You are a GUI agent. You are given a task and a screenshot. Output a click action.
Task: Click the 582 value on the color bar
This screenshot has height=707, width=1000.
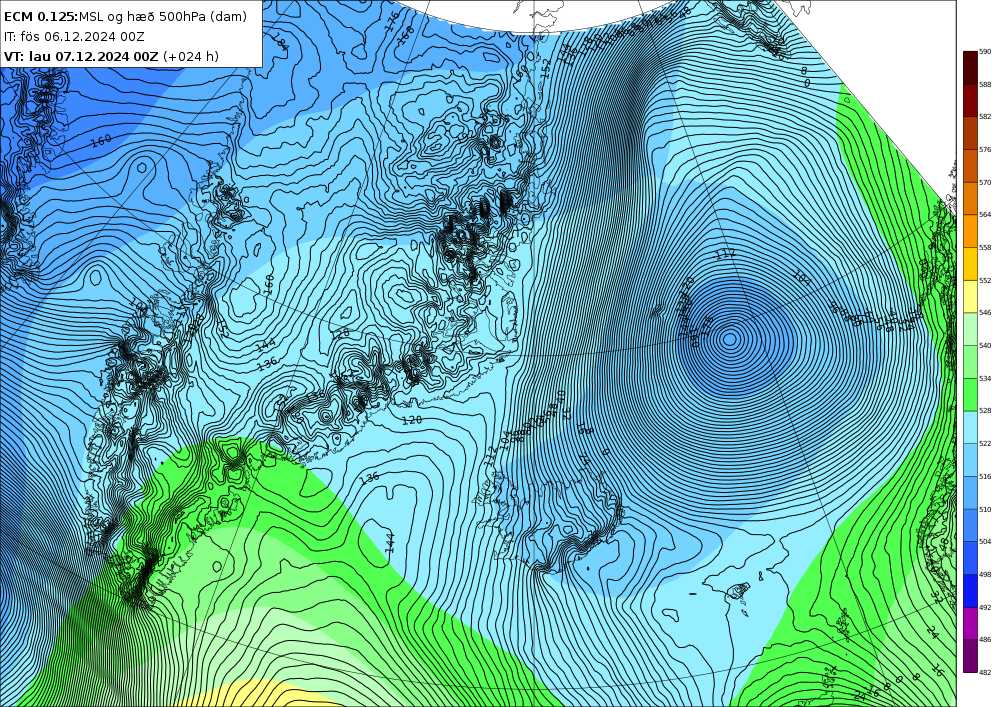coord(985,117)
